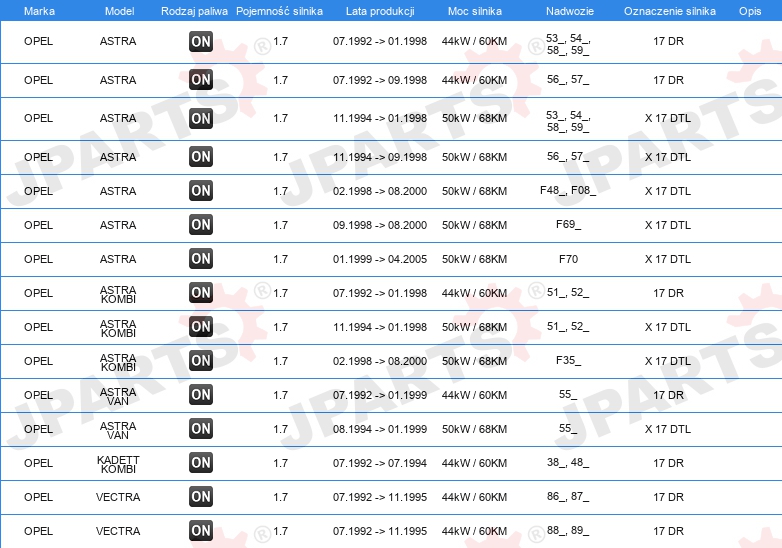The width and height of the screenshot is (782, 548).
Task: Click the Moc silnika column header
Action: pyautogui.click(x=475, y=11)
